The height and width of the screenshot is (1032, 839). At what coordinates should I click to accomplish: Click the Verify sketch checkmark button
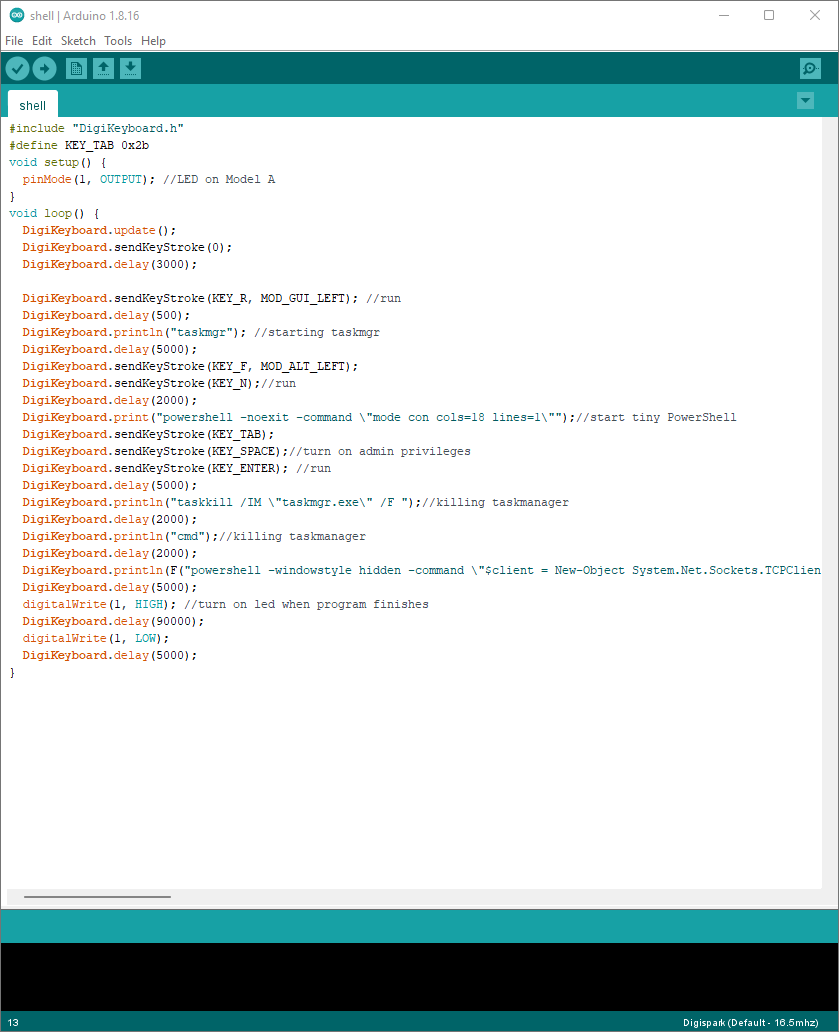(18, 68)
